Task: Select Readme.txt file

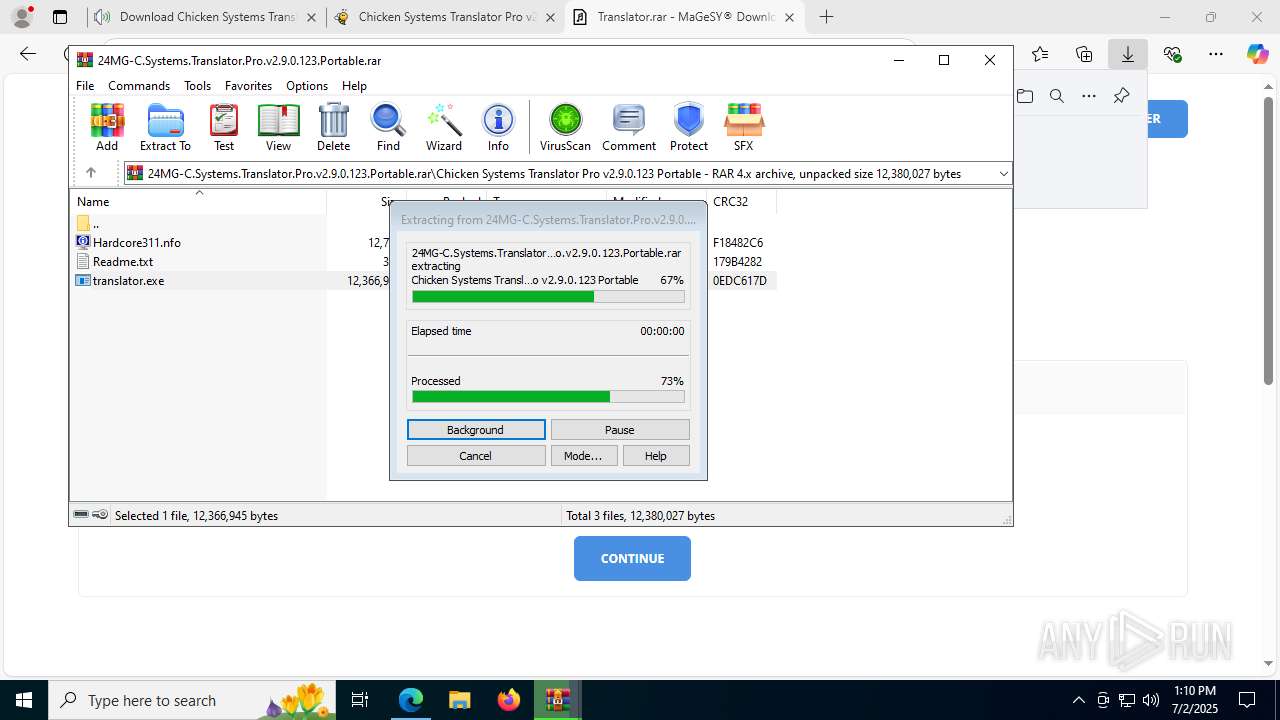Action: click(x=114, y=262)
